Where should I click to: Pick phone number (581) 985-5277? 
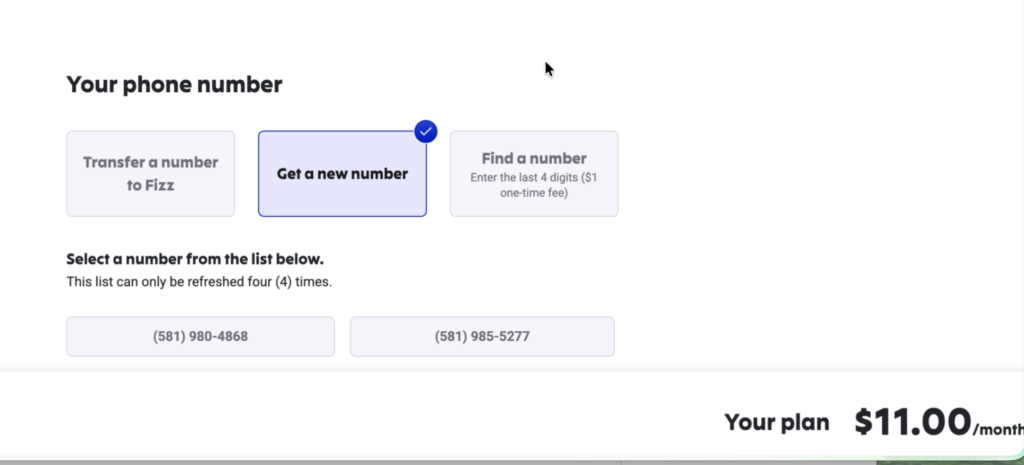pyautogui.click(x=482, y=336)
